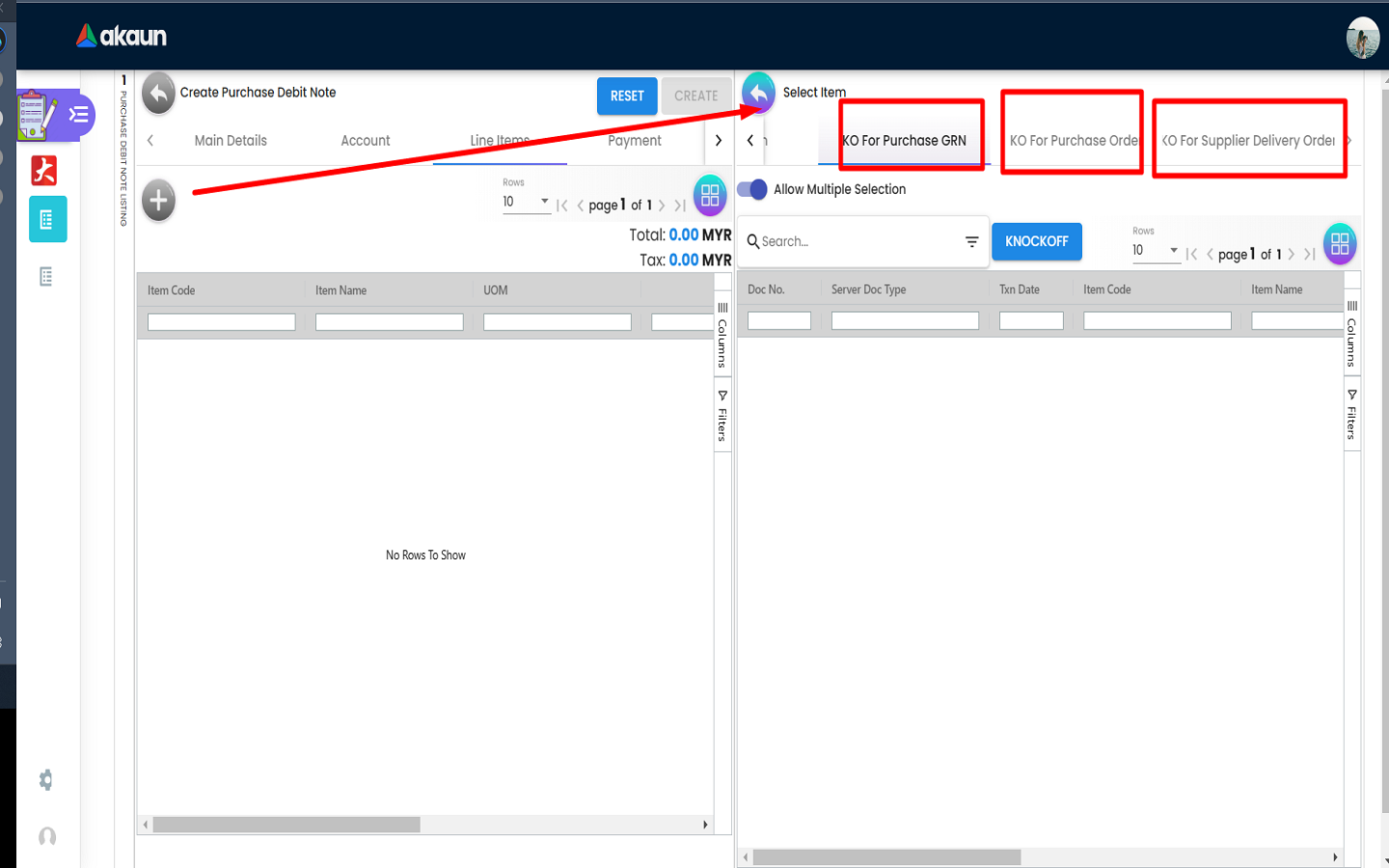
Task: Open the user profile avatar
Action: coord(1363,38)
